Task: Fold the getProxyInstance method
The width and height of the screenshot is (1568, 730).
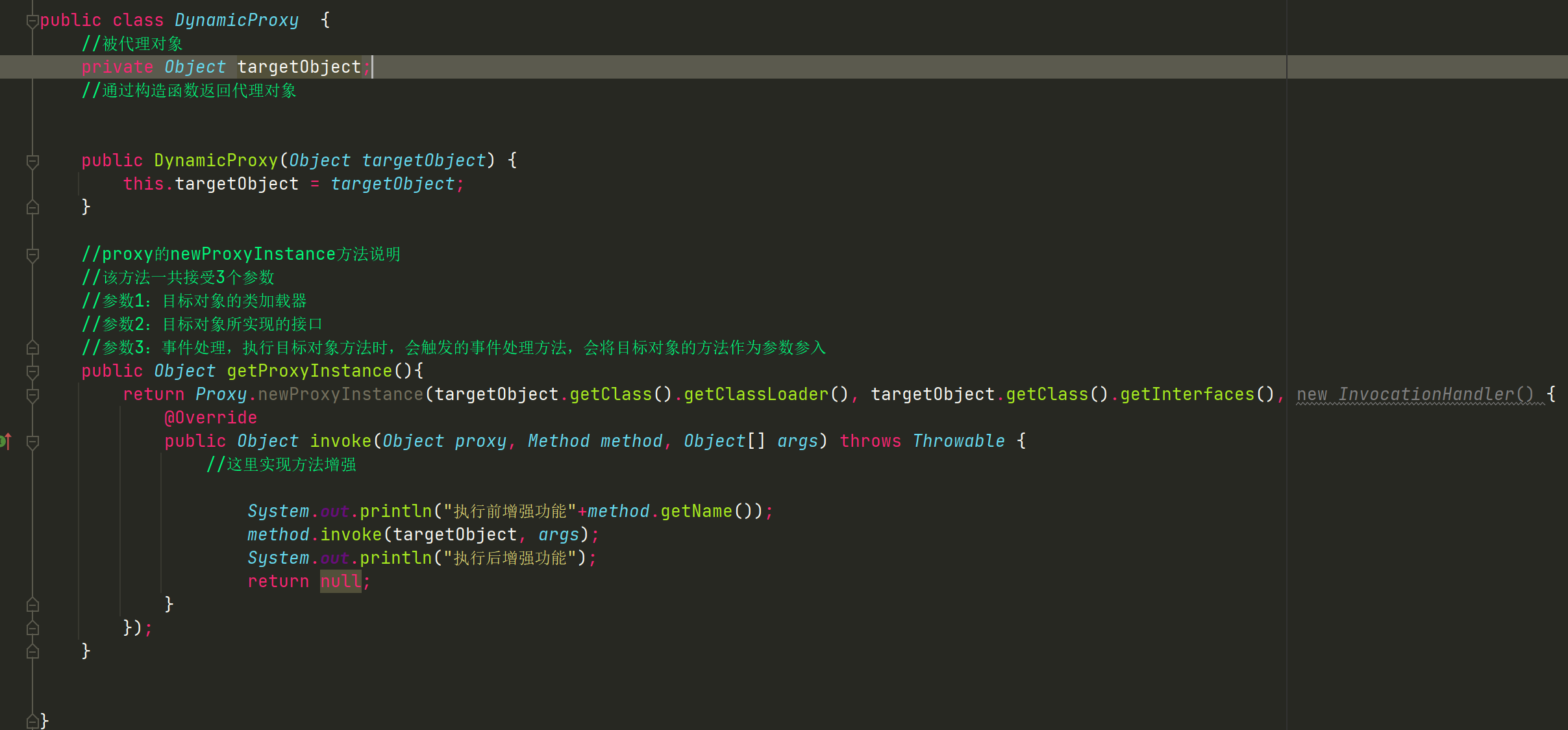Action: [32, 371]
